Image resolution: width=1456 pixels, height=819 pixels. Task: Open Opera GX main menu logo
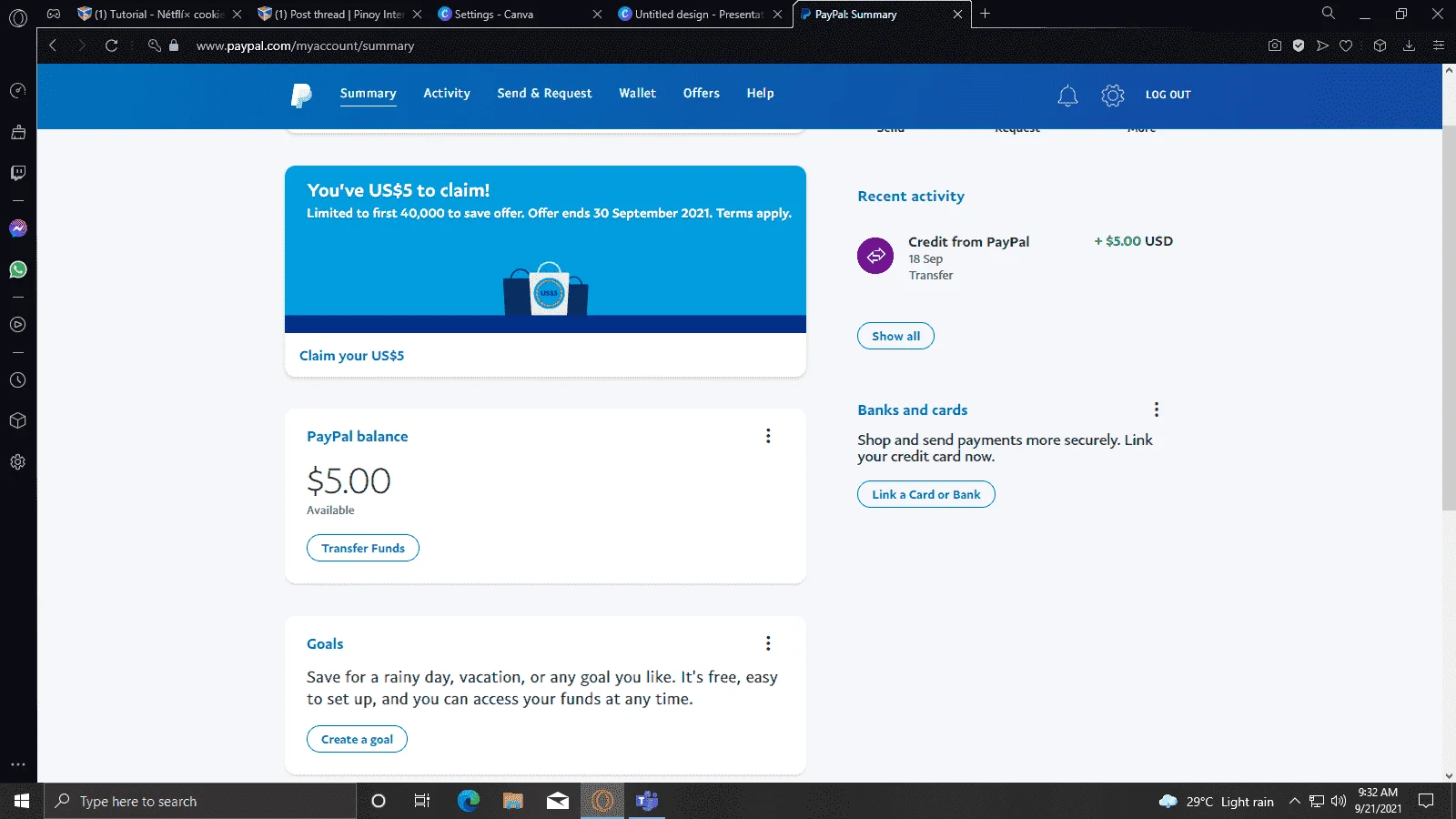pyautogui.click(x=18, y=17)
